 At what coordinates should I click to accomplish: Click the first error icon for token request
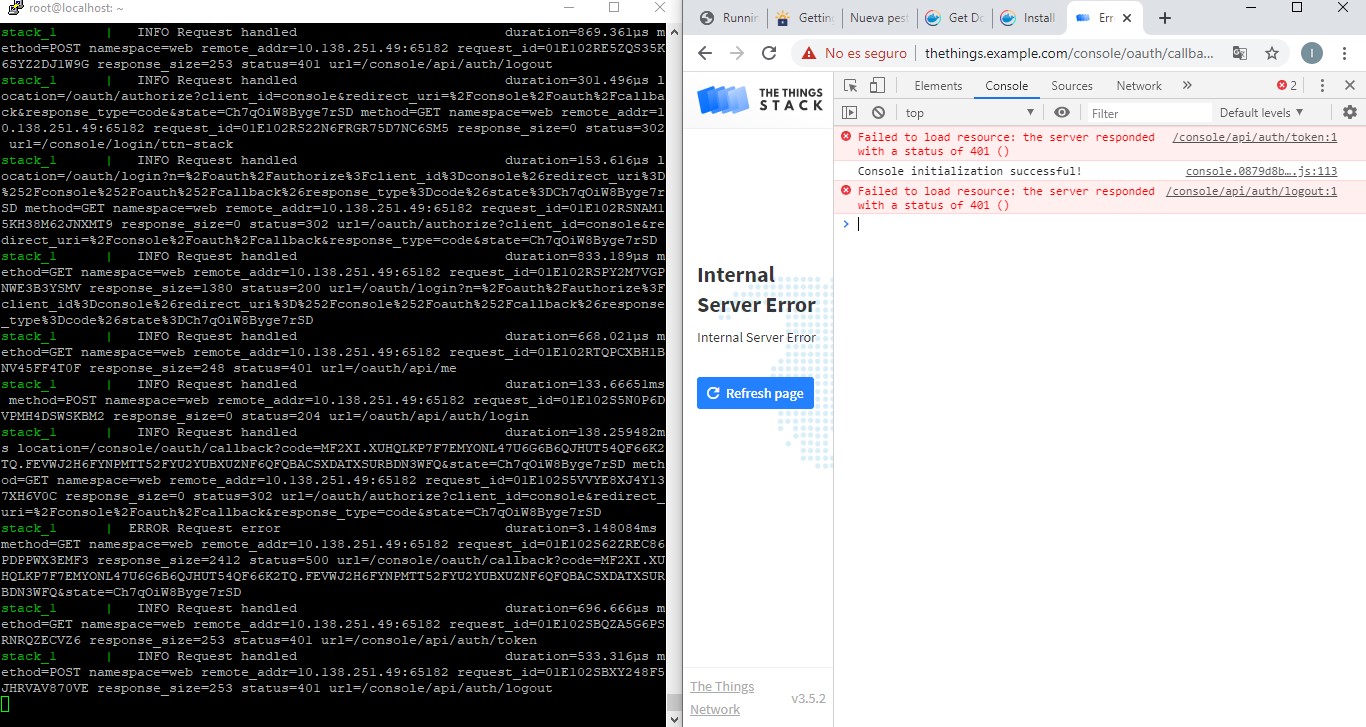[x=846, y=137]
